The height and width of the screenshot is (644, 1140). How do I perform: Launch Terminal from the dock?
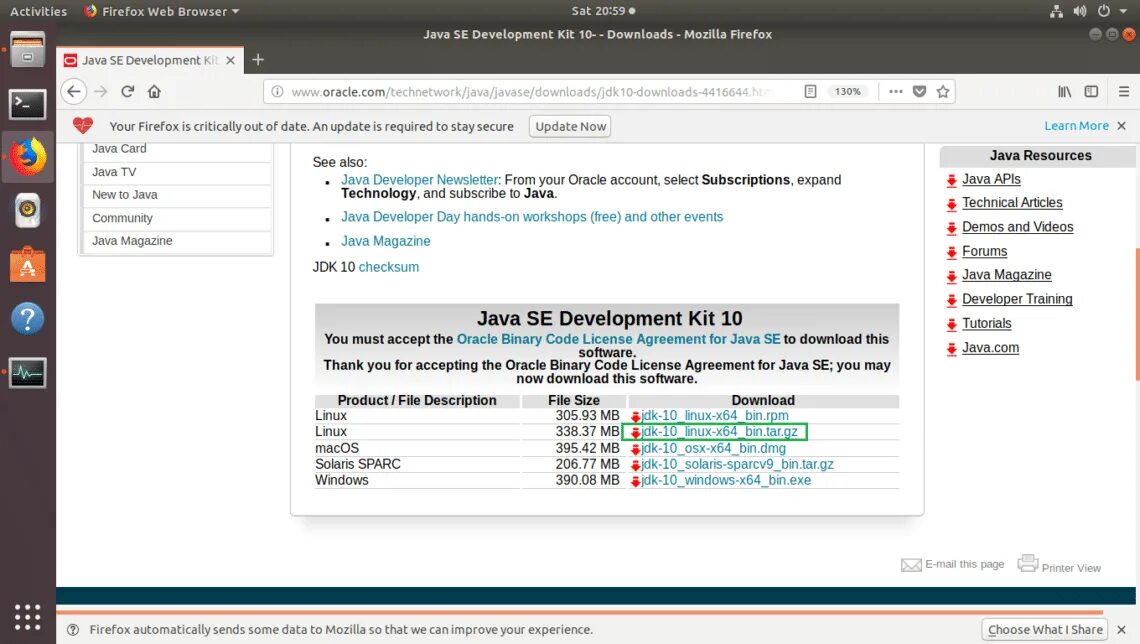click(x=28, y=105)
